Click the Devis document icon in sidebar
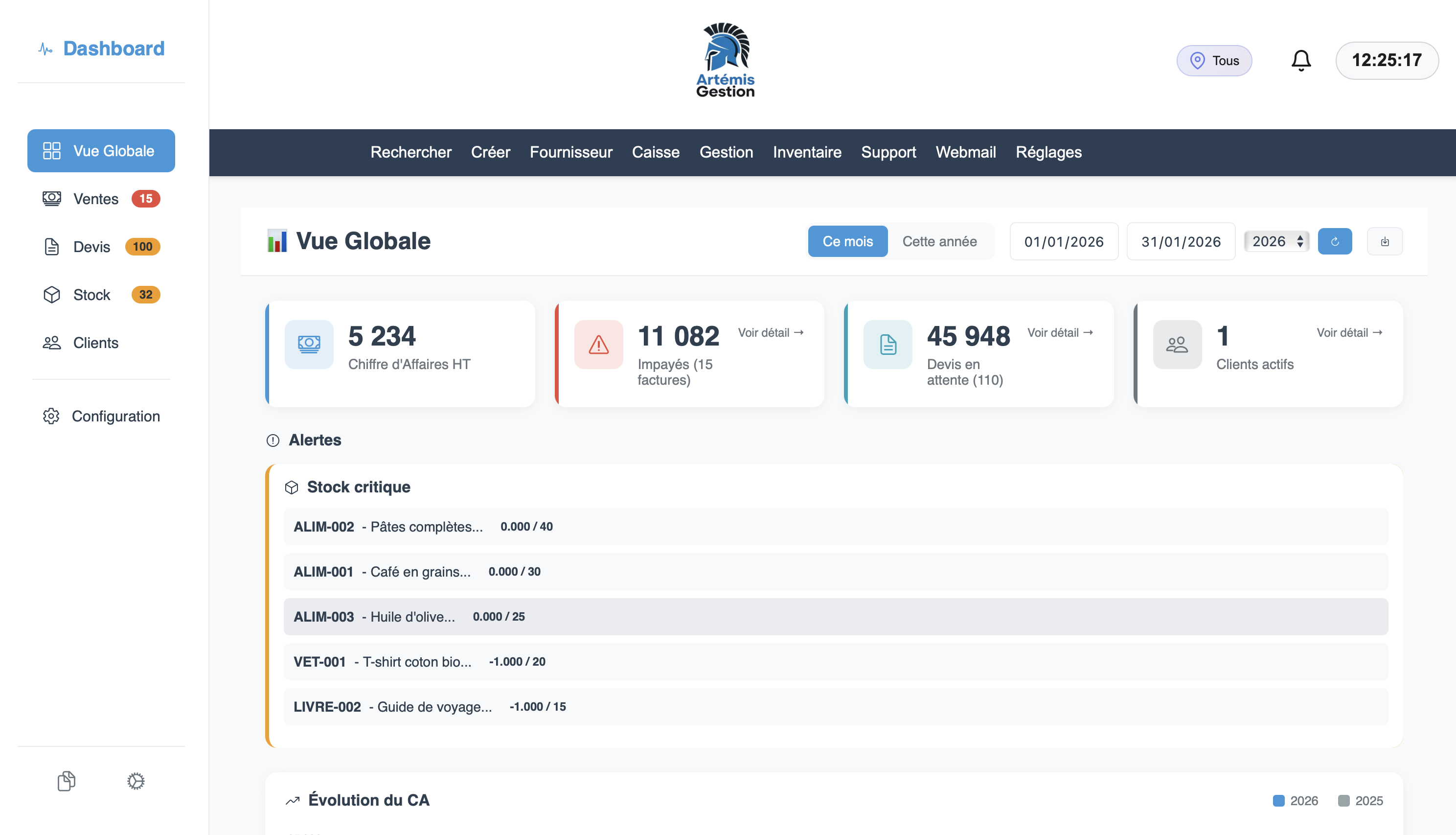This screenshot has height=835, width=1456. click(x=51, y=247)
